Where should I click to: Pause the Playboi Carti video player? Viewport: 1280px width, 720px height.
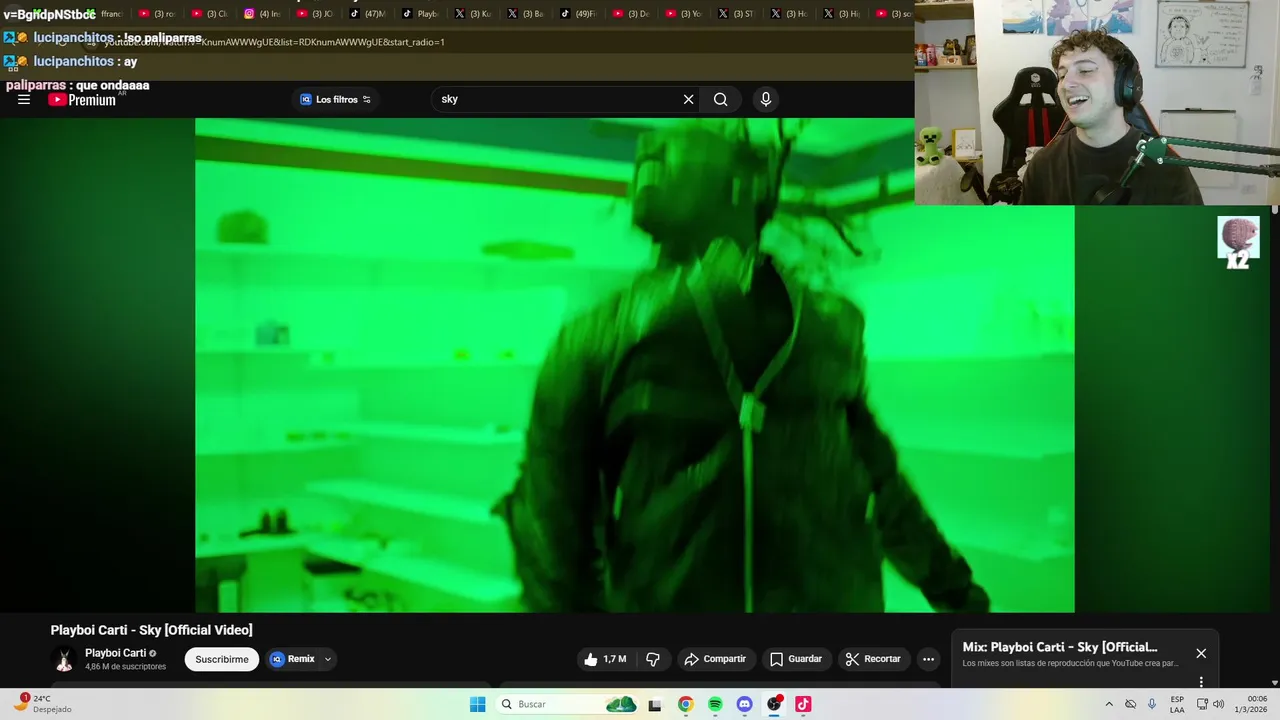pyautogui.click(x=634, y=365)
